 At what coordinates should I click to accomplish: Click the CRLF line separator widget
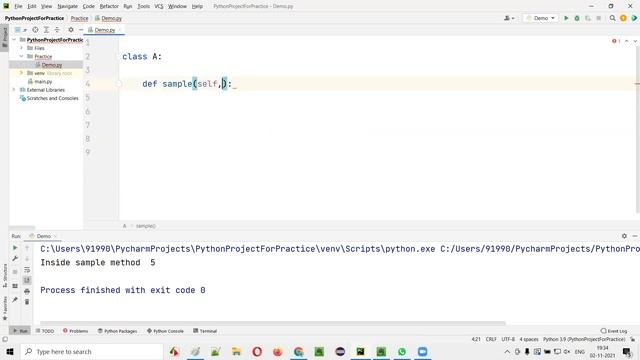point(491,339)
